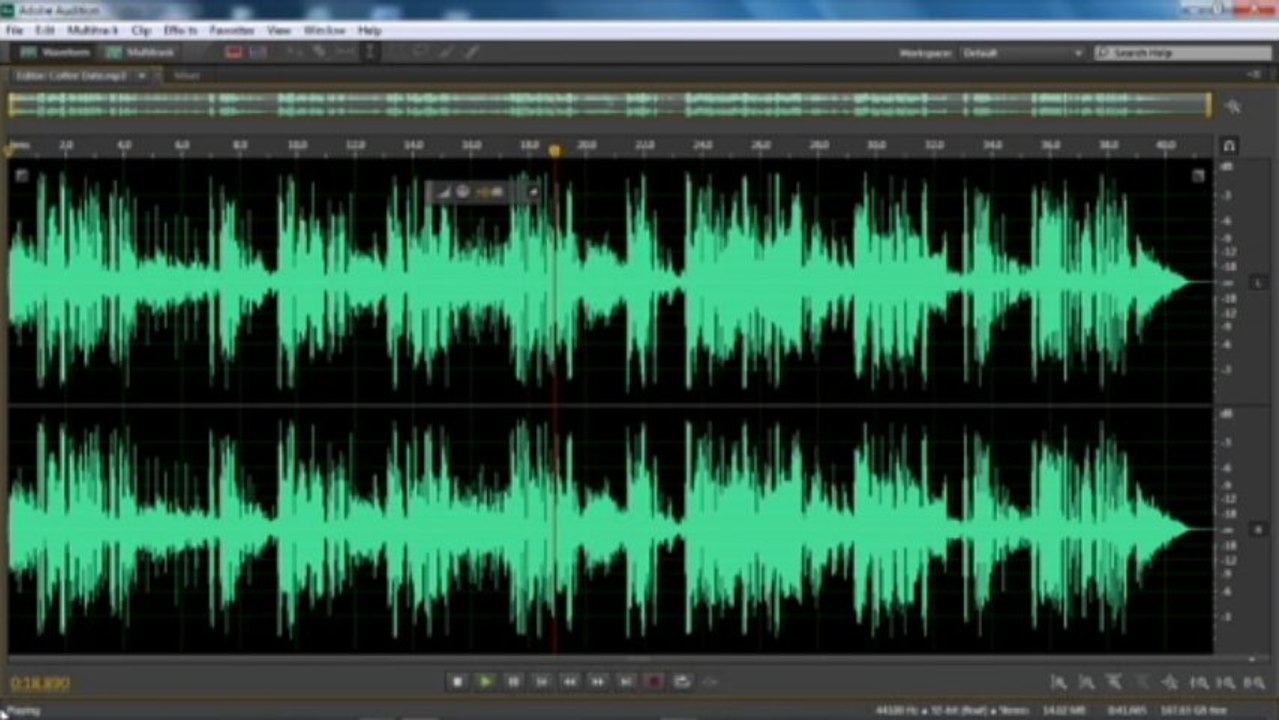The width and height of the screenshot is (1279, 720).
Task: Open the Favorites menu
Action: [232, 31]
